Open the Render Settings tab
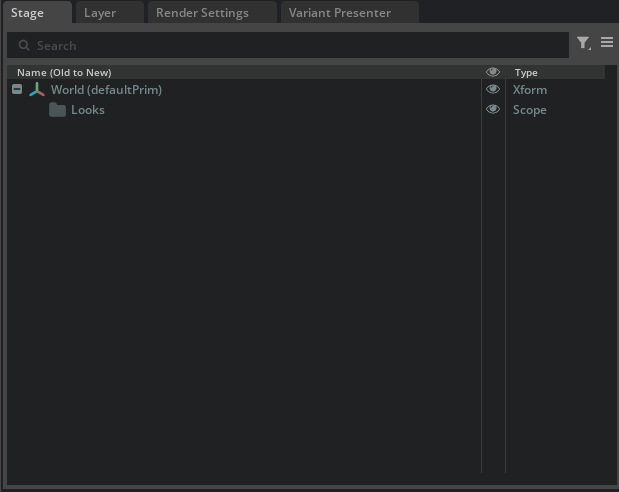Viewport: 619px width, 492px height. (201, 13)
